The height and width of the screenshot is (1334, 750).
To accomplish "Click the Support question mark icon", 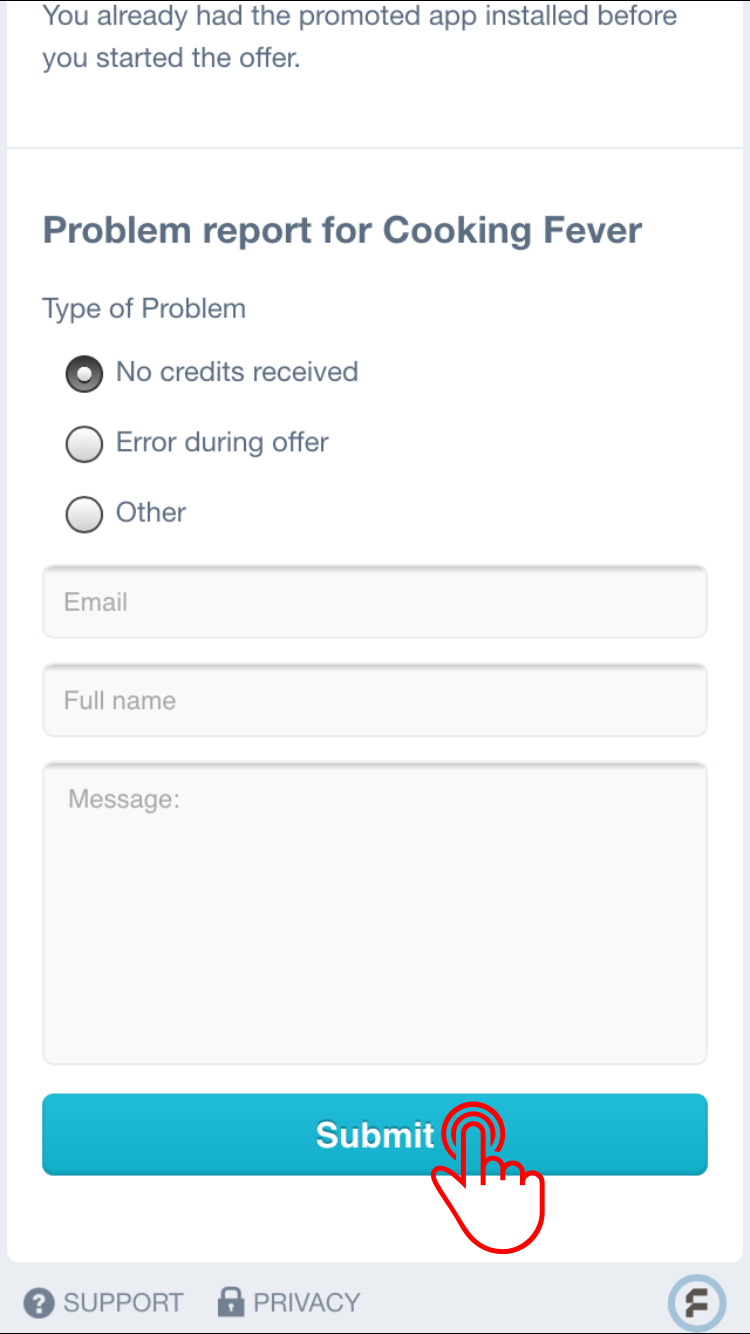I will tap(39, 1303).
